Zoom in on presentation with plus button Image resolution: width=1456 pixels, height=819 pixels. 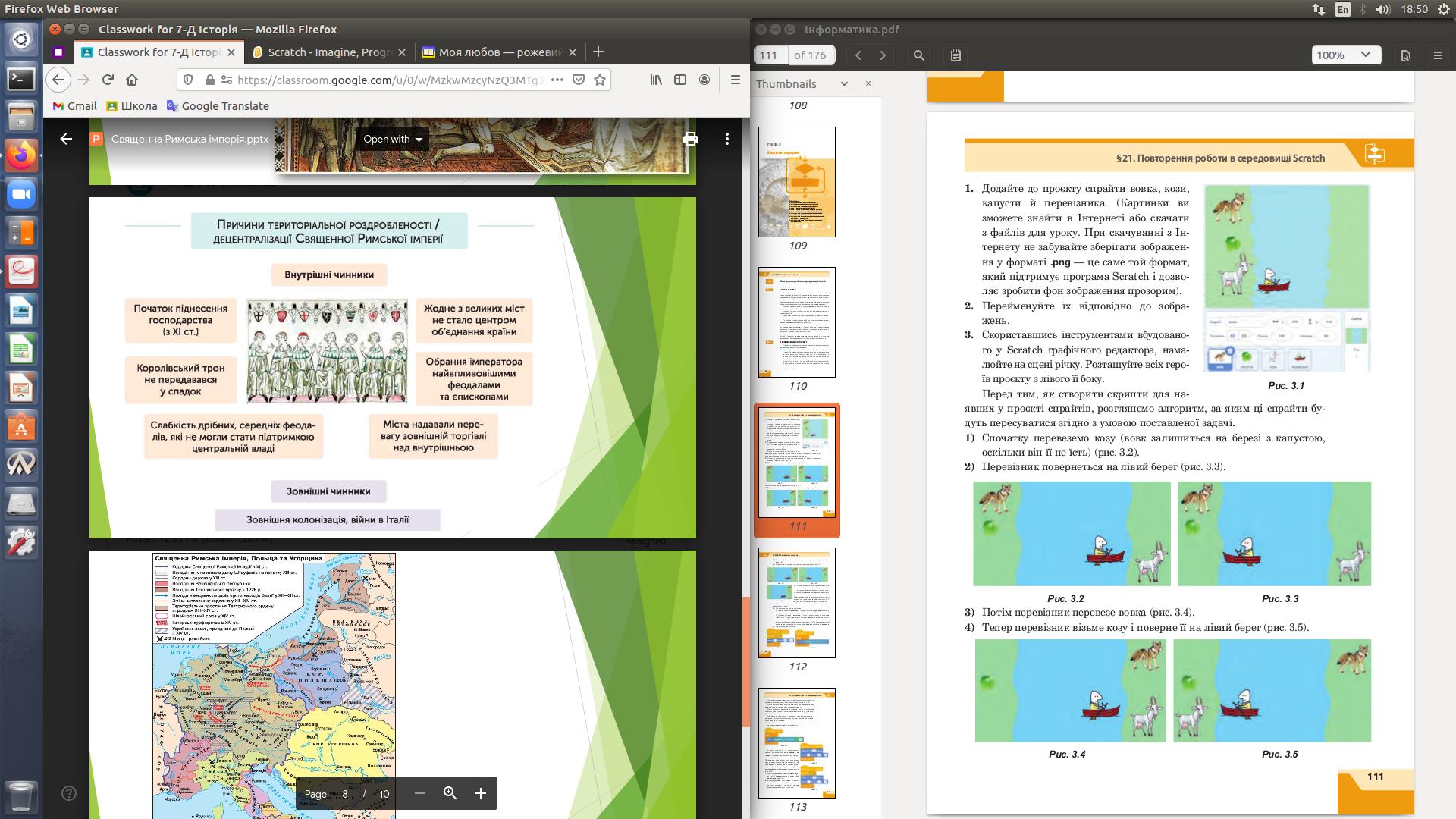point(480,793)
